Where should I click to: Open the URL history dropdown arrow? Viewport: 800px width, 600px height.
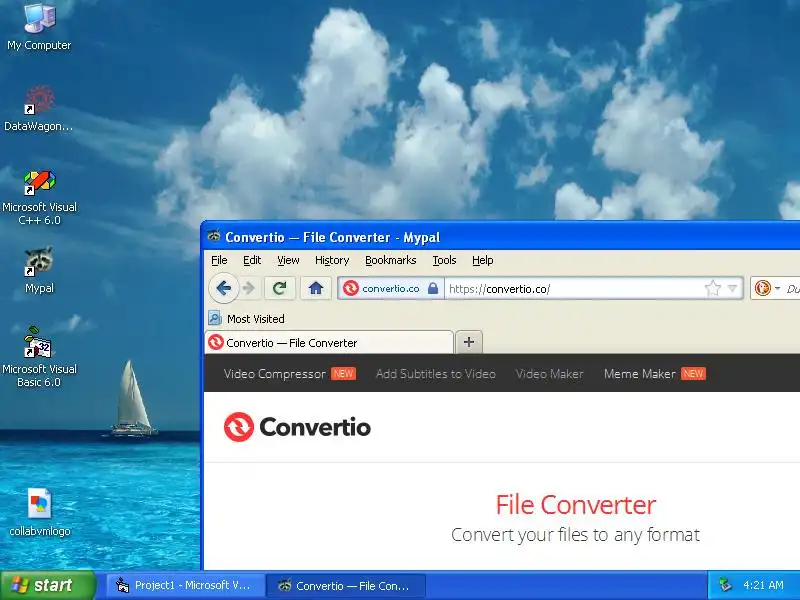coord(733,289)
